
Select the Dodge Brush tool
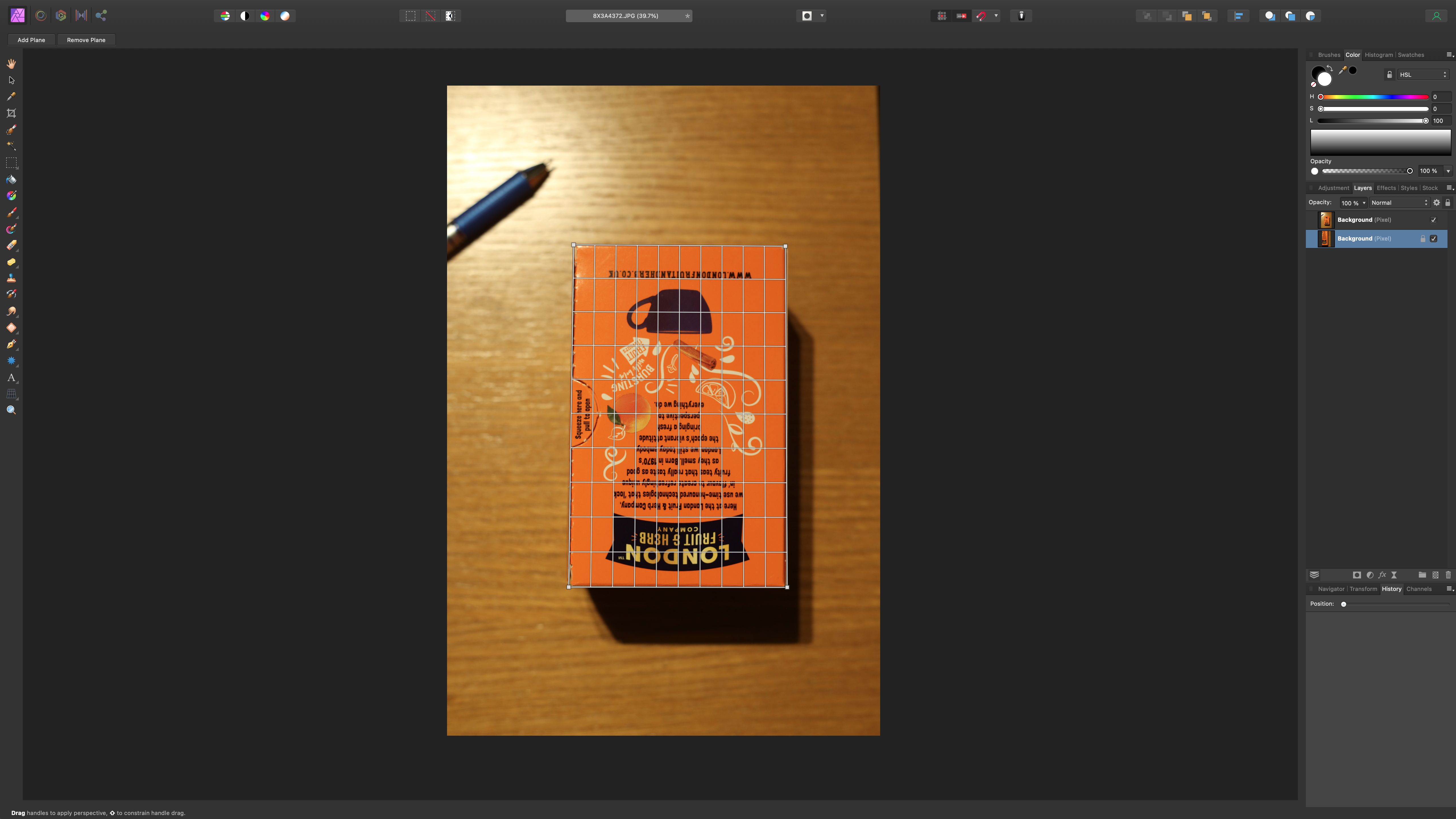(11, 262)
